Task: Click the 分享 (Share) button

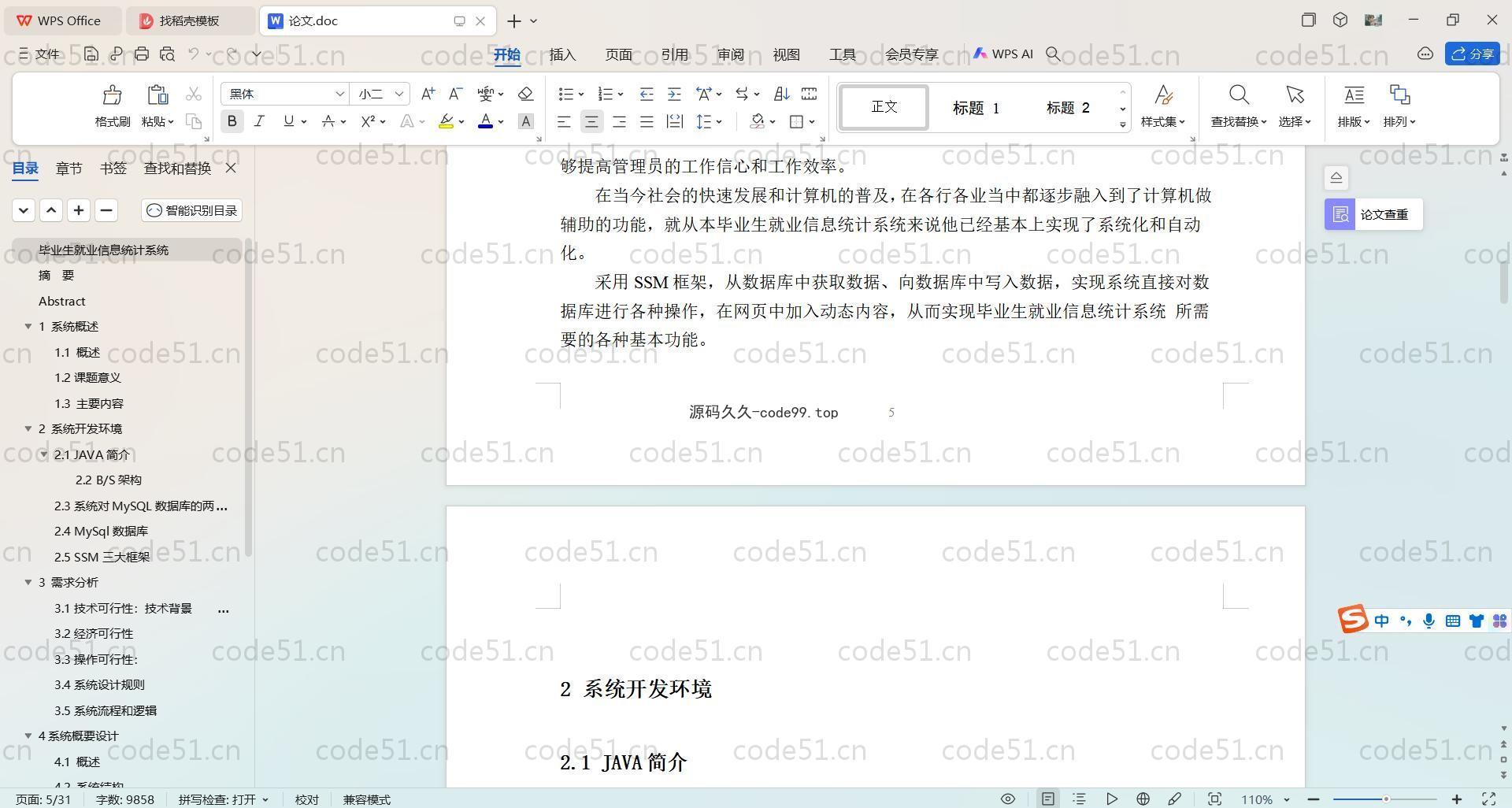Action: pos(1472,54)
